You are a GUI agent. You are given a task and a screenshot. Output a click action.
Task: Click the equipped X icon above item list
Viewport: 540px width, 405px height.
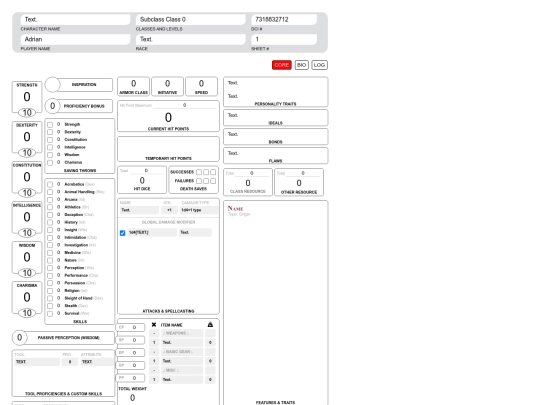[x=154, y=325]
